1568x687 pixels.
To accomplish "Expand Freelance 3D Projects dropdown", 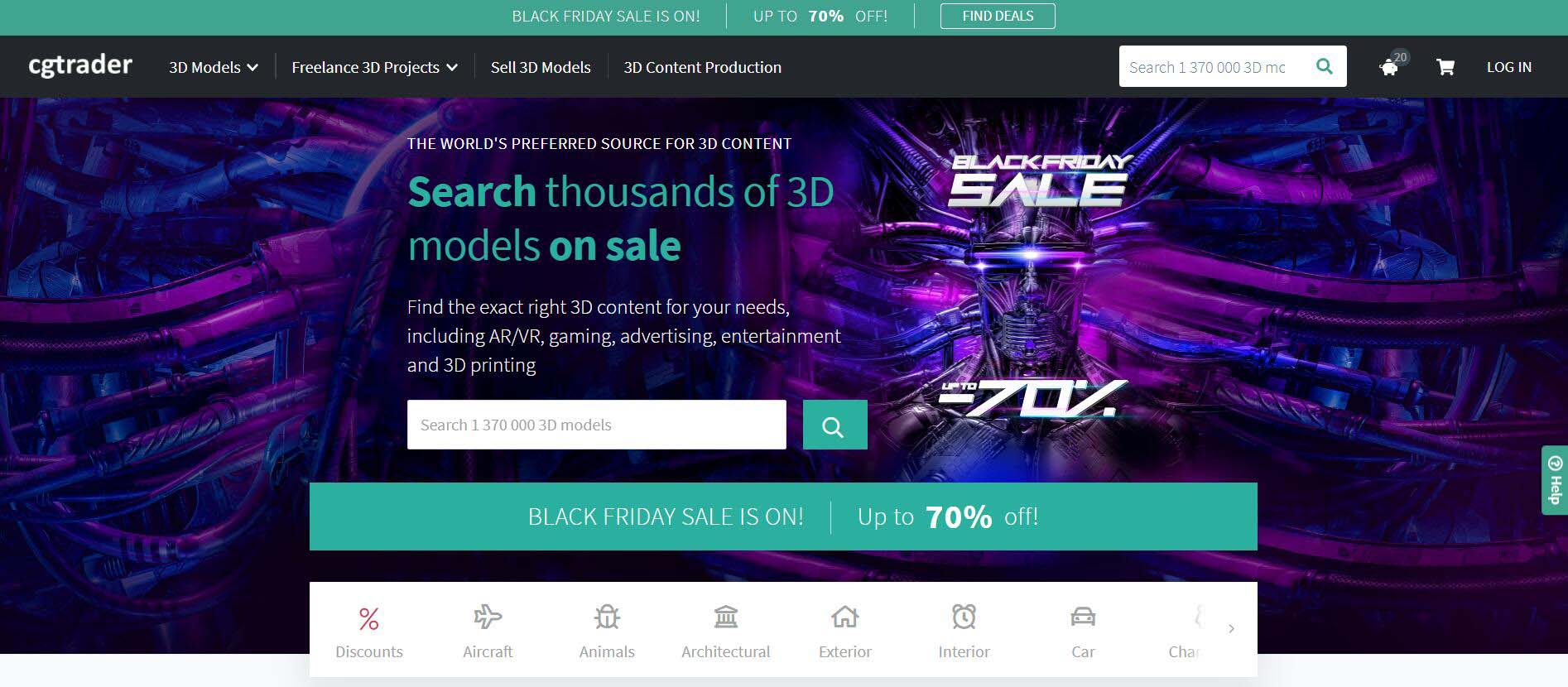I will click(x=374, y=67).
